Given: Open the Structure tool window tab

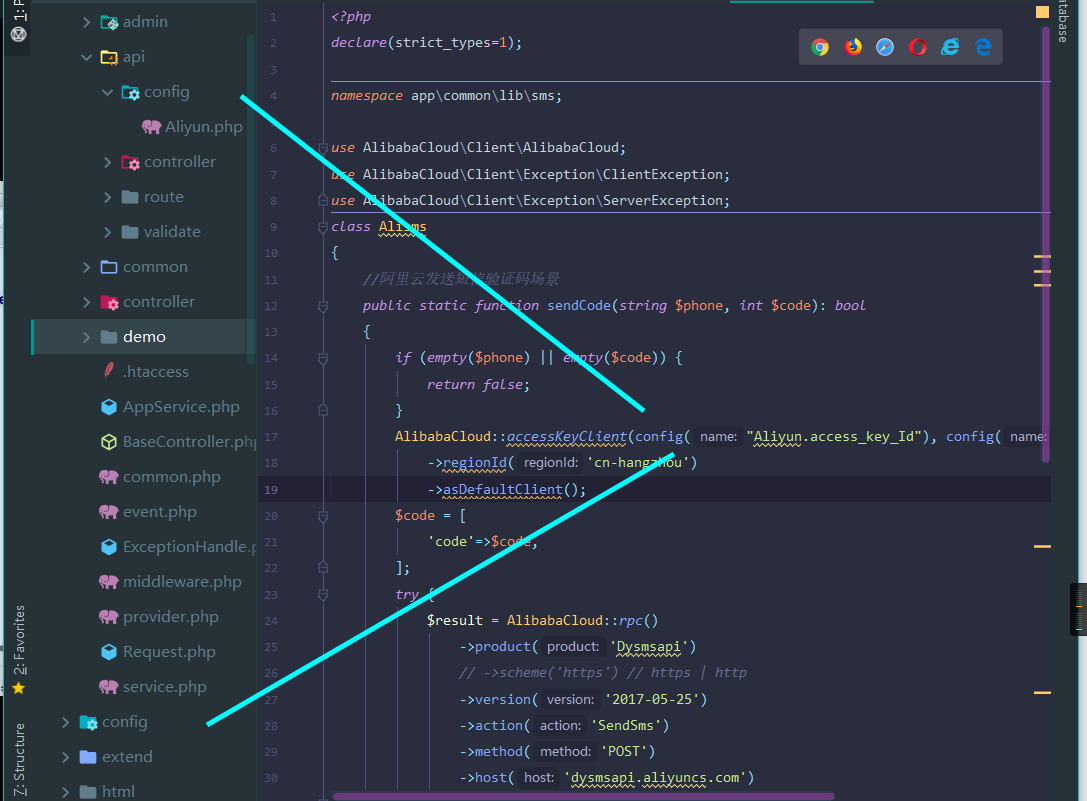Looking at the screenshot, I should tap(19, 760).
